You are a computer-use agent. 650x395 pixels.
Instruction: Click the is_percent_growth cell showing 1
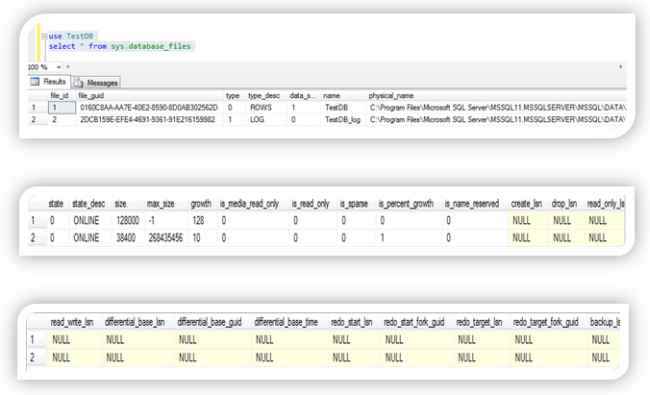click(382, 238)
